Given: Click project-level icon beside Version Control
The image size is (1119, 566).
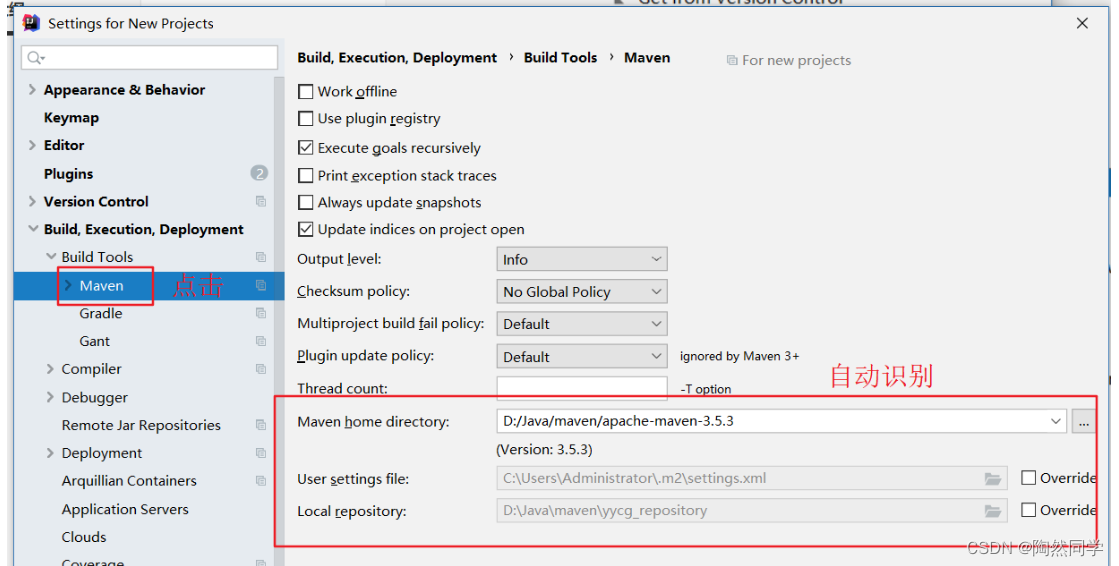Looking at the screenshot, I should pos(260,201).
